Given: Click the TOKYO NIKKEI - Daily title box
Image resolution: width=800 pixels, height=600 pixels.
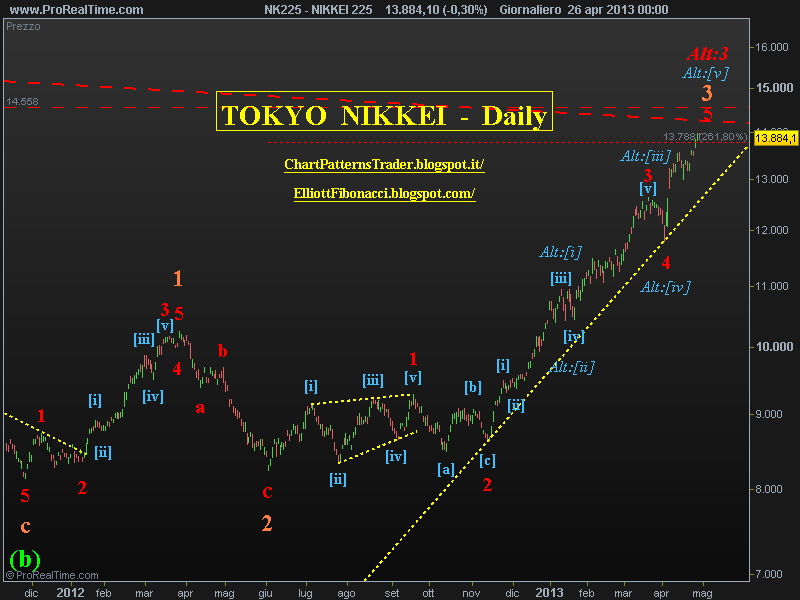Looking at the screenshot, I should click(x=384, y=111).
